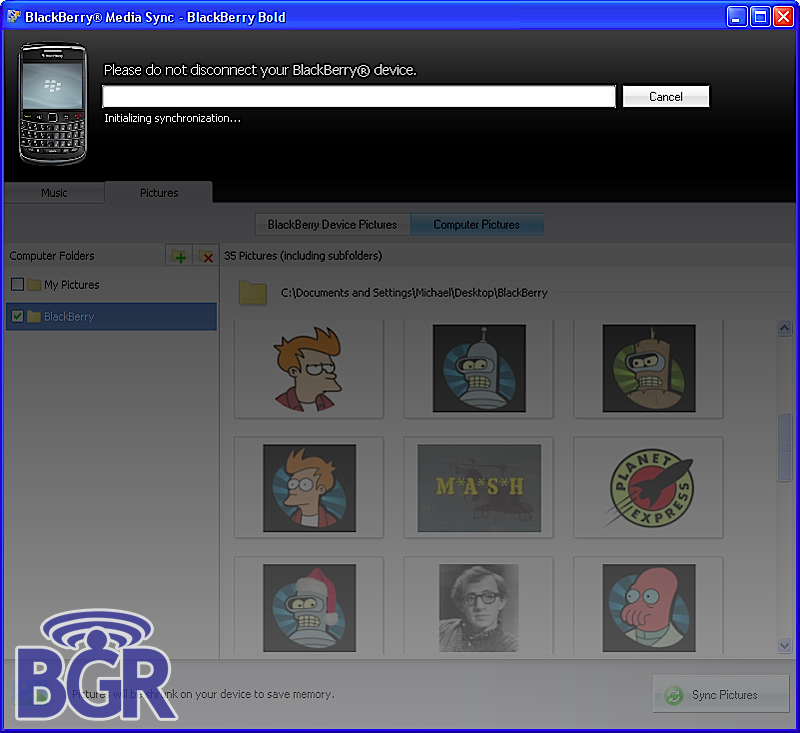
Task: Click the remove folder icon with red X
Action: point(206,256)
